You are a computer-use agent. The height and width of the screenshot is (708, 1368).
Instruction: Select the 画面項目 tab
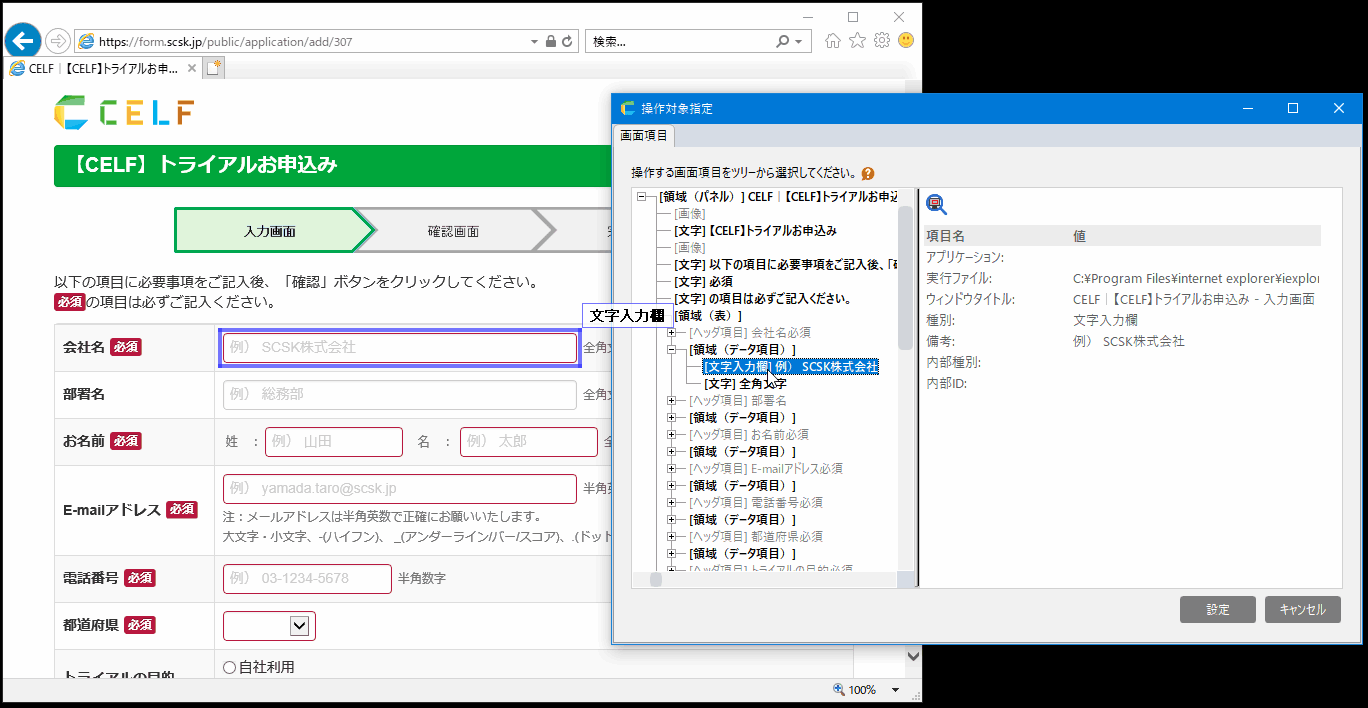644,135
